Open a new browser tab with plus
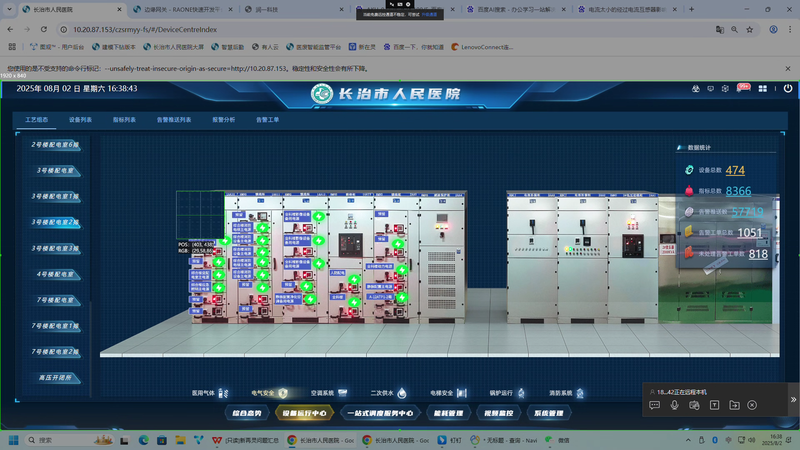Screen dimensions: 800x450 [x=691, y=9]
